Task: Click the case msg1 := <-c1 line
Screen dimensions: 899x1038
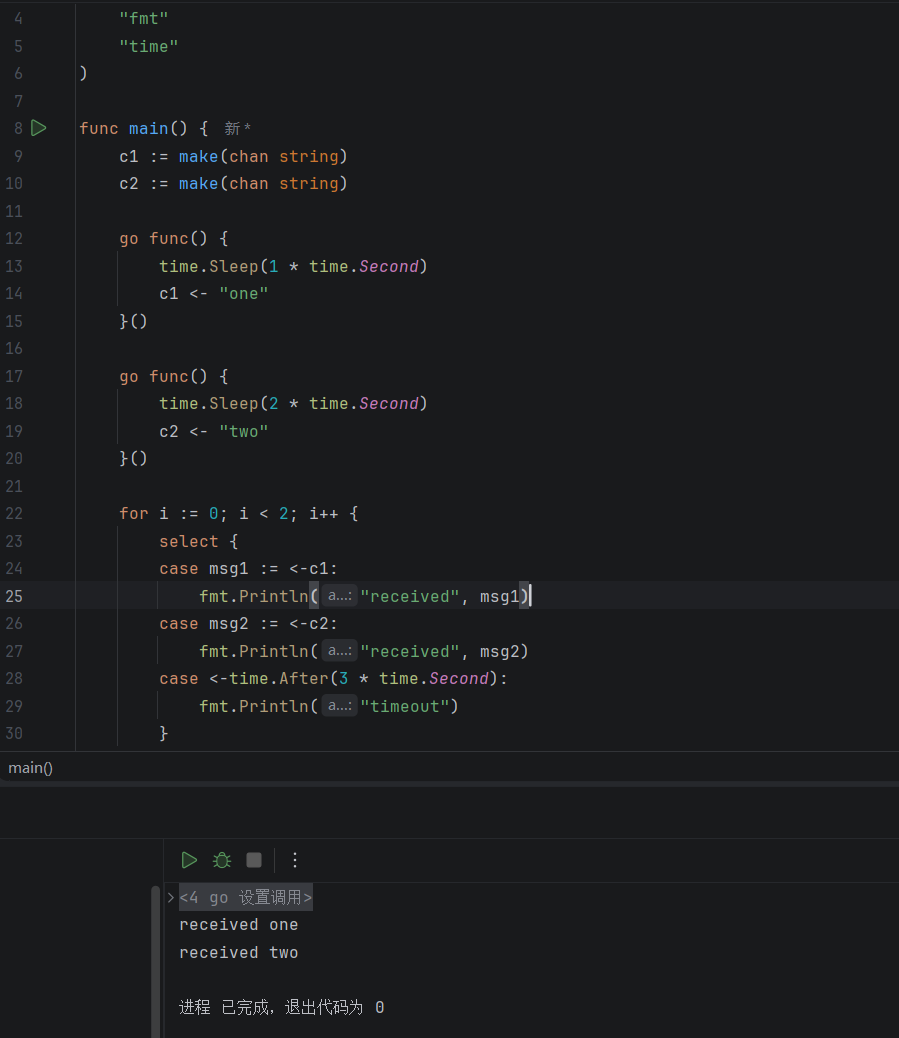Action: (x=248, y=569)
